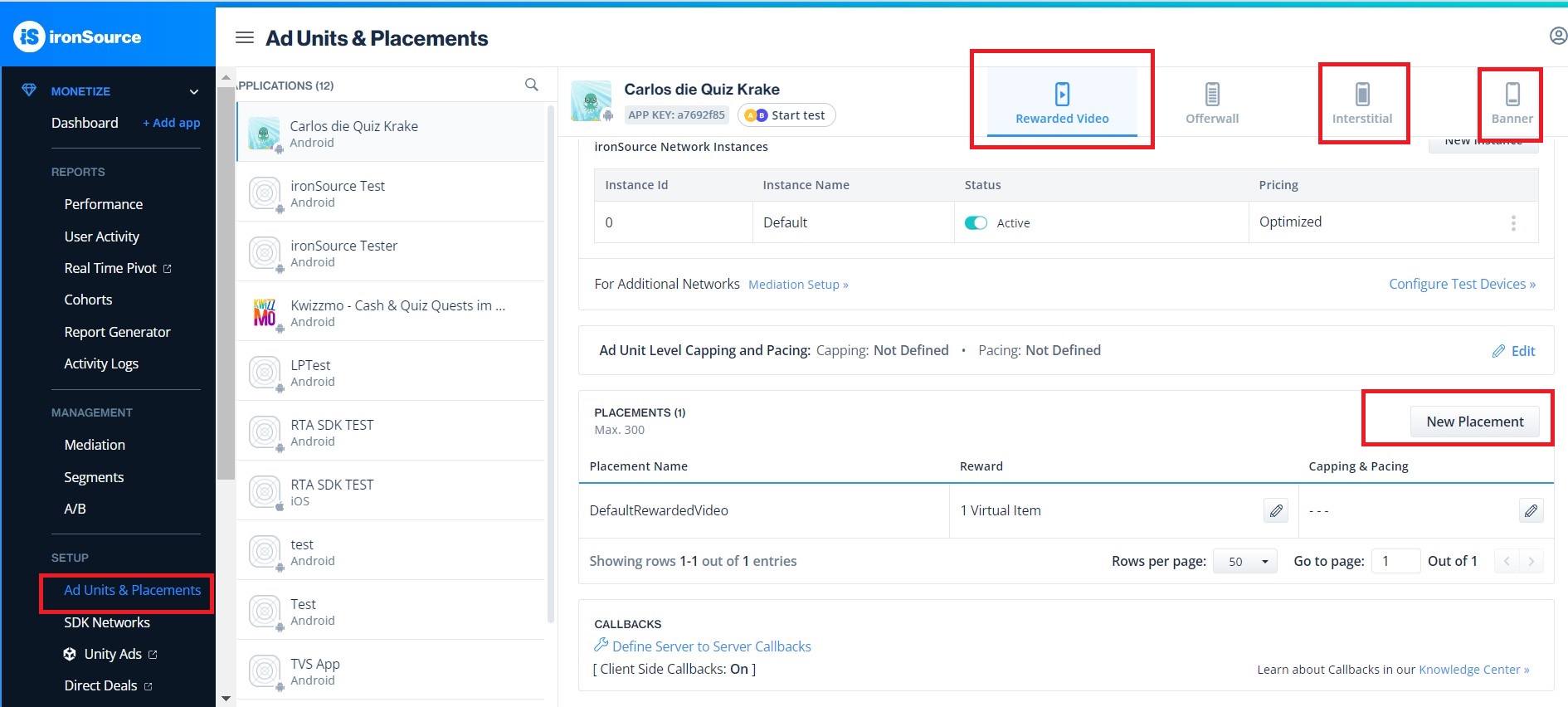Open the Dashboard page

85,123
